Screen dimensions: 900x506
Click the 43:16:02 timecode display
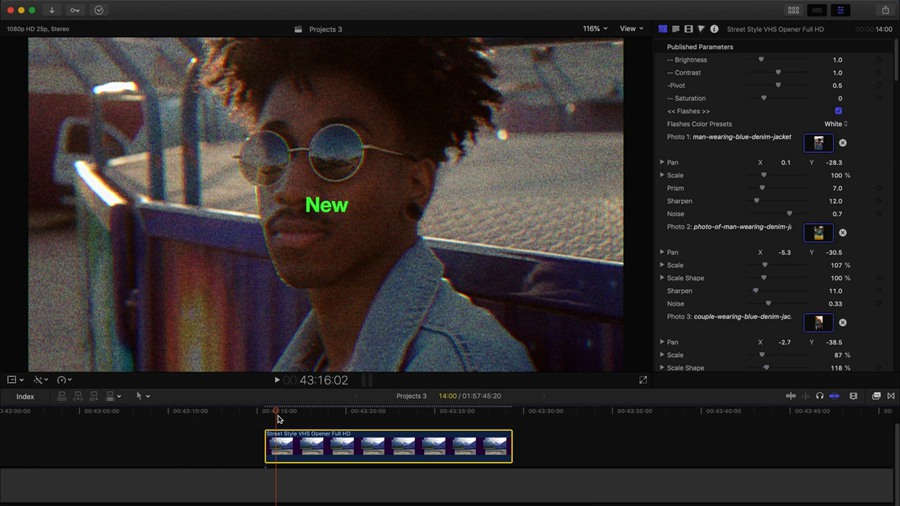(323, 380)
